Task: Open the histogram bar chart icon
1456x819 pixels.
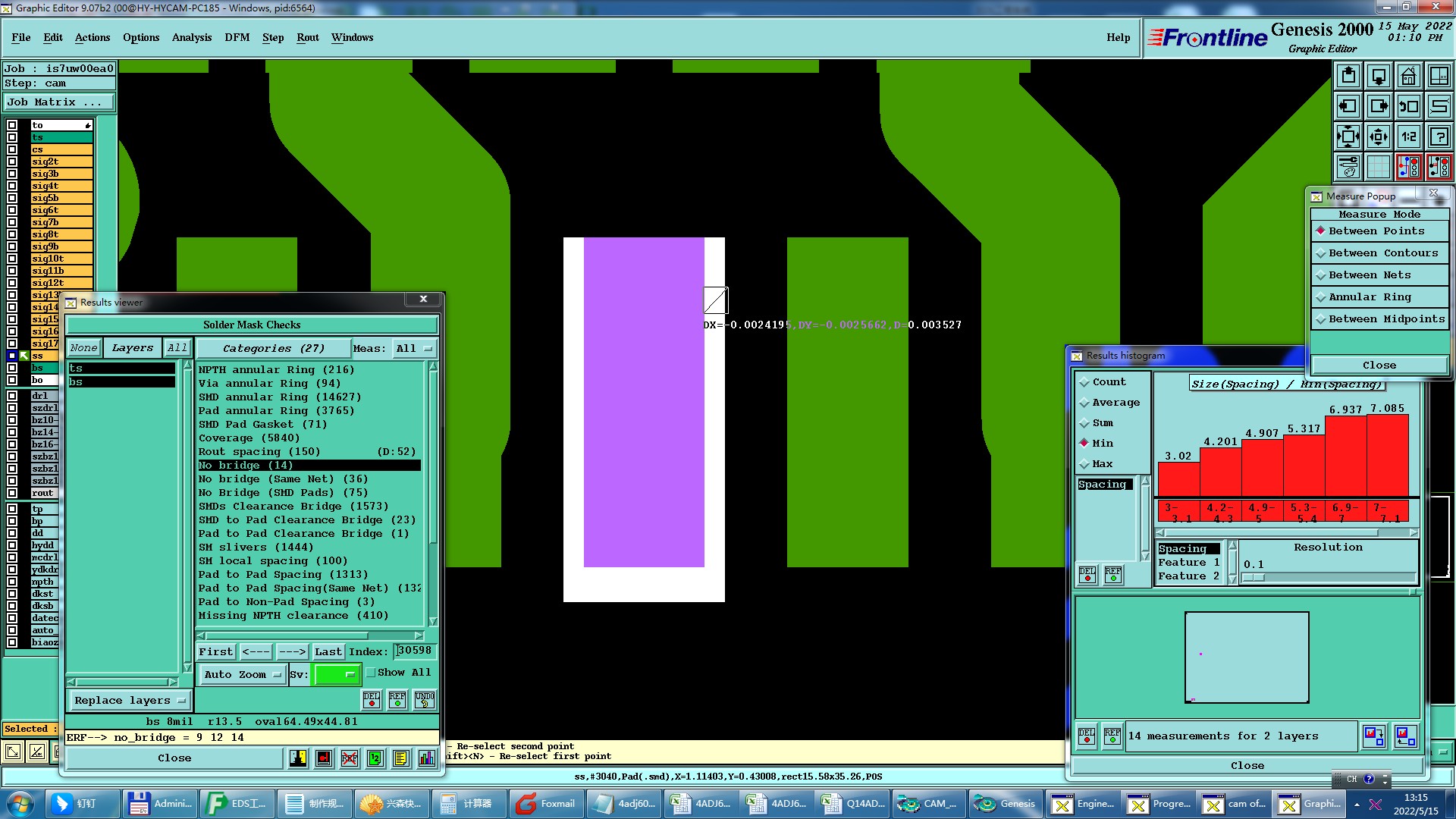Action: click(427, 758)
